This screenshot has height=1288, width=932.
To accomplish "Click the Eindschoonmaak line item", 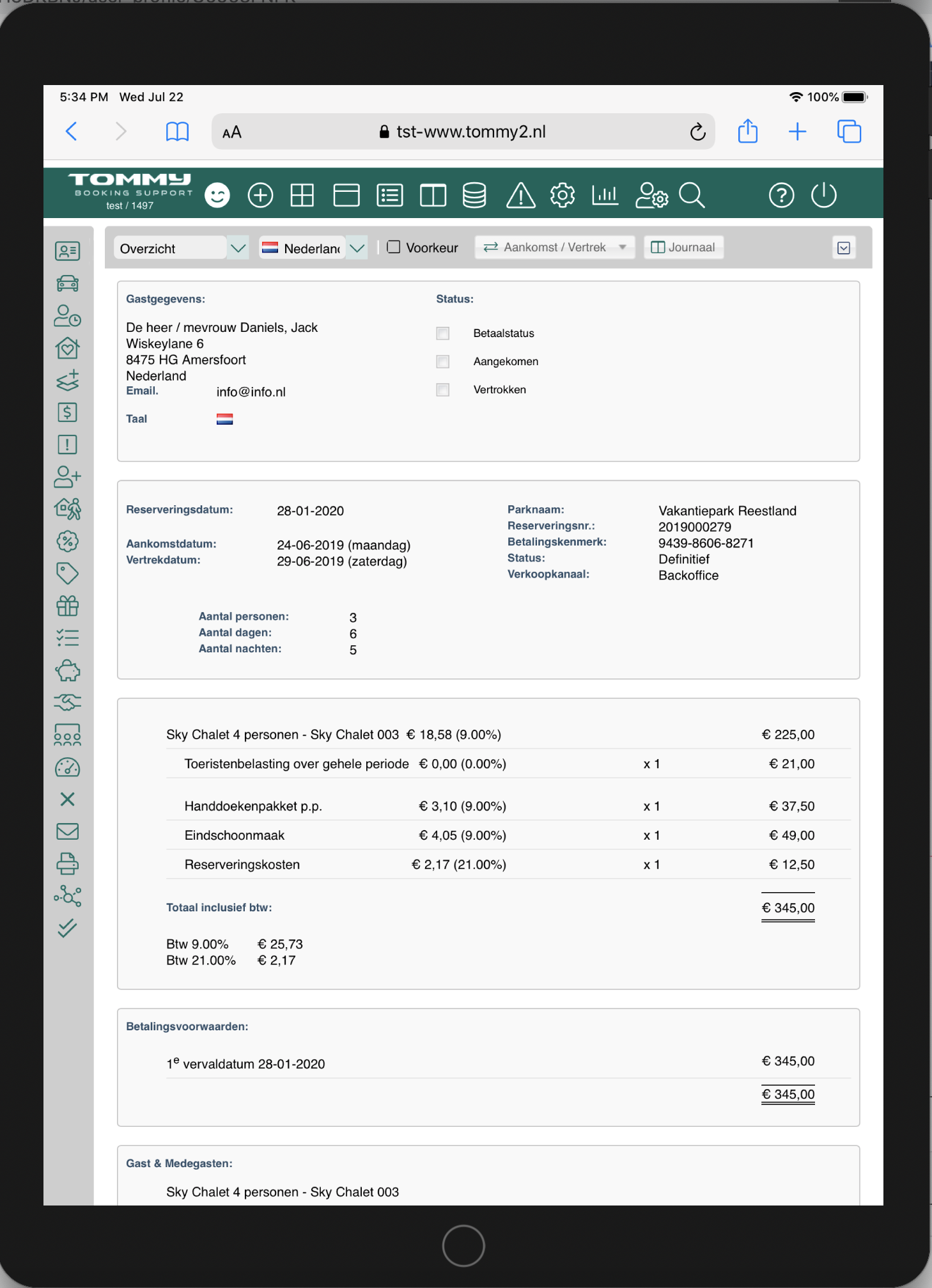I will (x=508, y=835).
